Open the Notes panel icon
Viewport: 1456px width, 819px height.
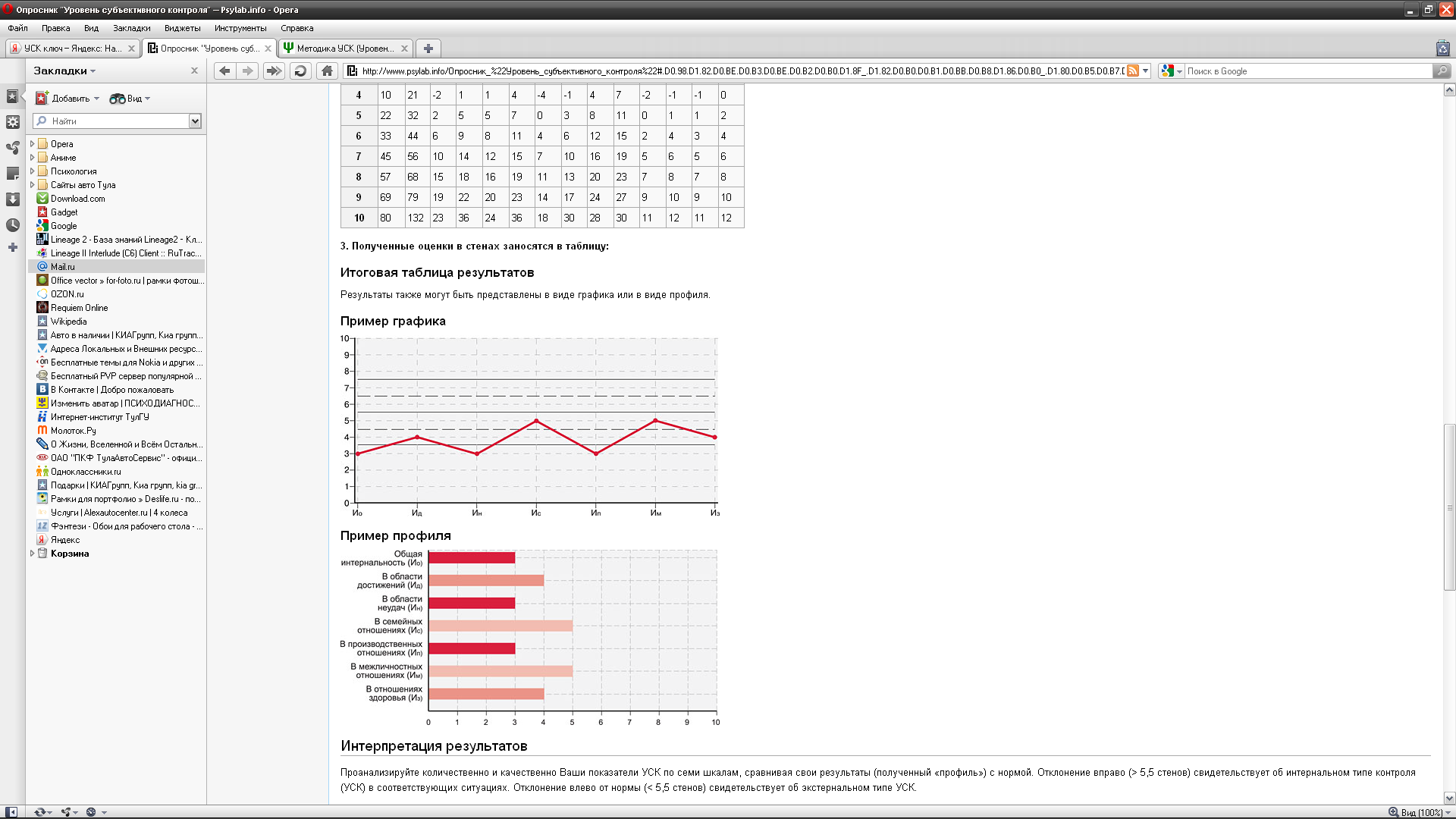pos(13,174)
